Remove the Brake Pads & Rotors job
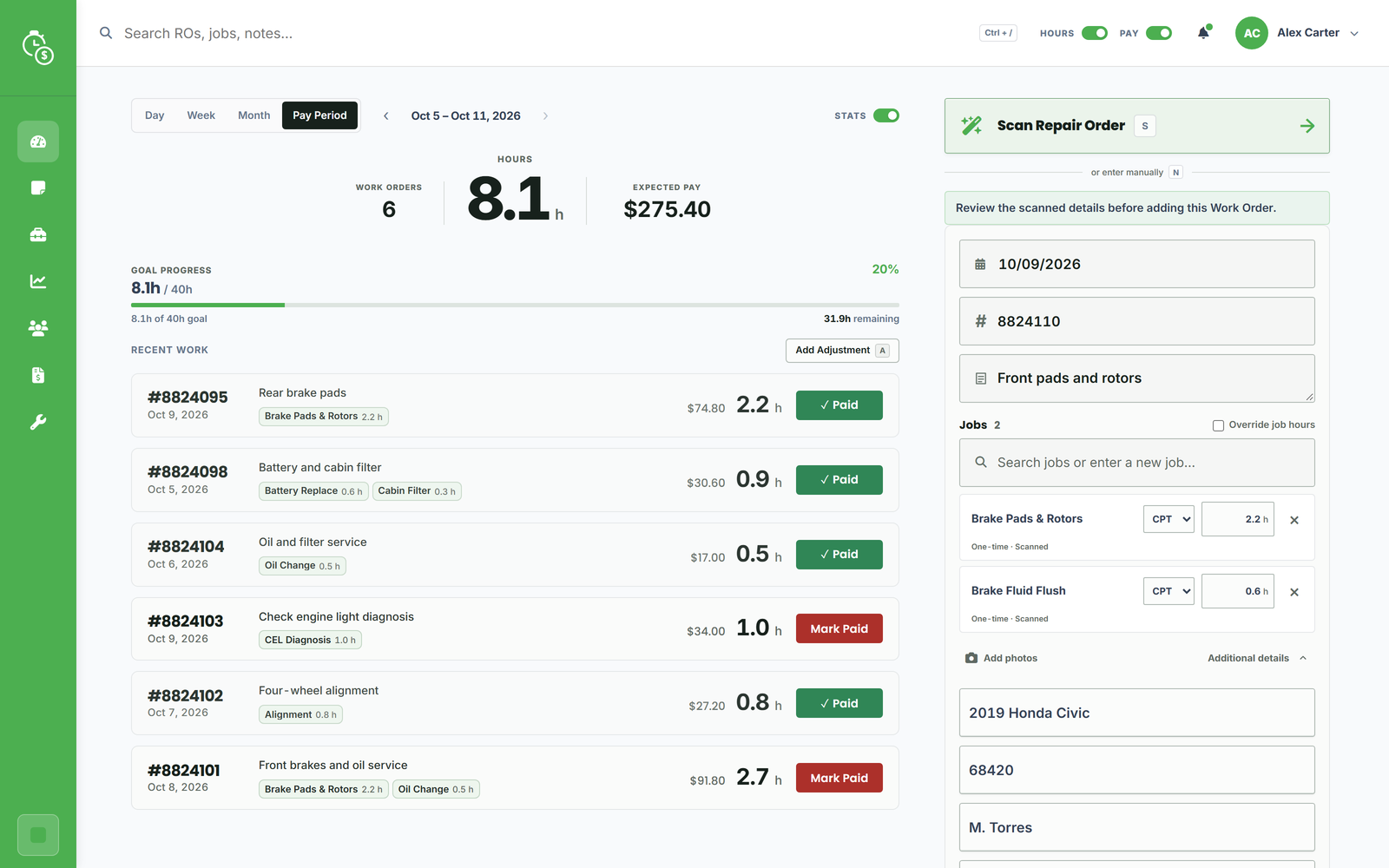1389x868 pixels. (1294, 520)
